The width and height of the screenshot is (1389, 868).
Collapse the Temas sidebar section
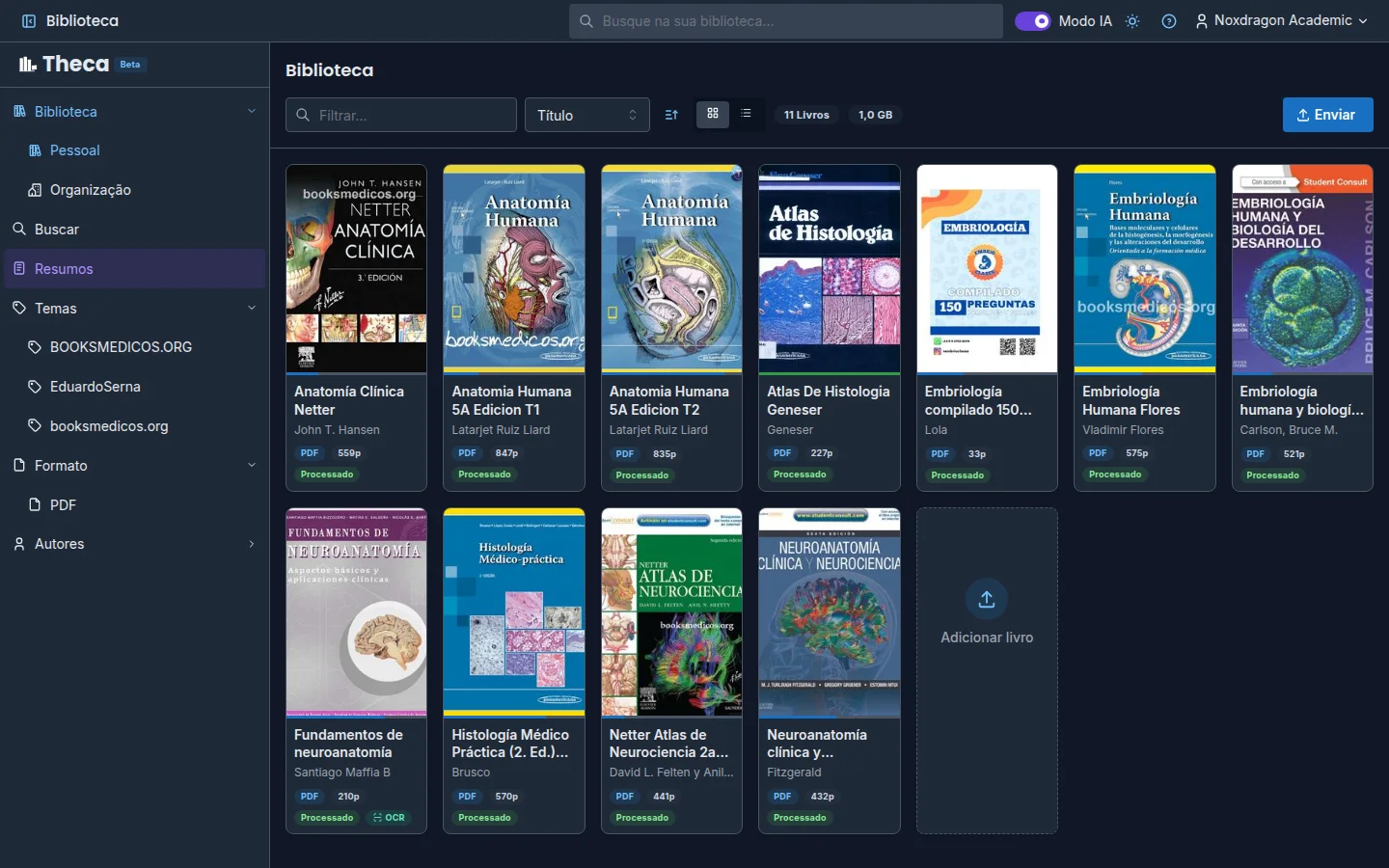(252, 309)
